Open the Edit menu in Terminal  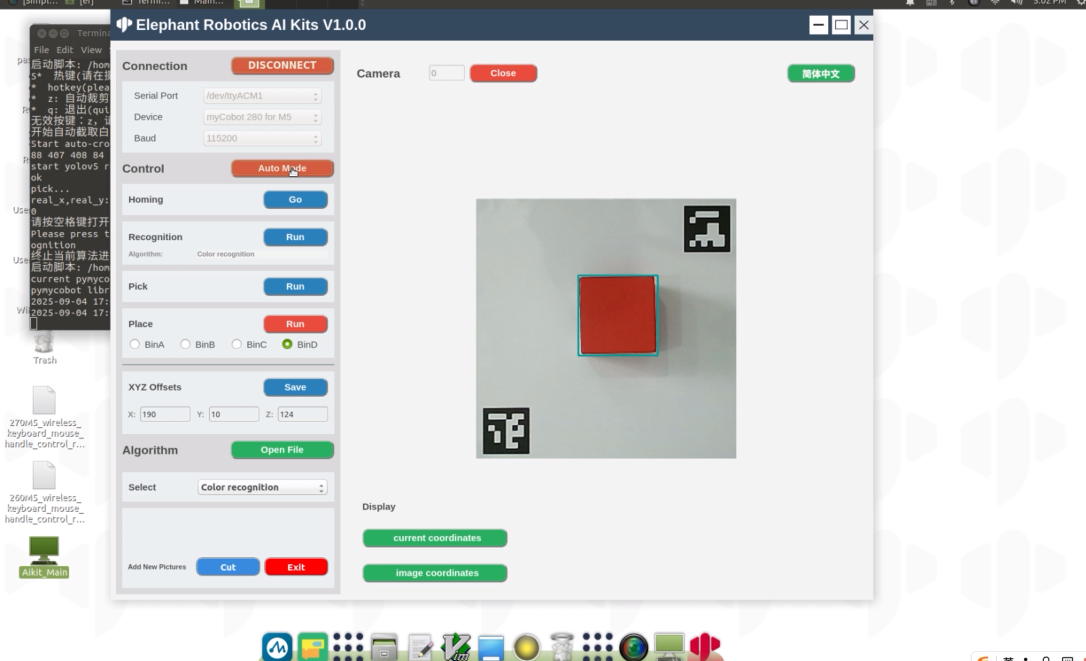click(65, 50)
